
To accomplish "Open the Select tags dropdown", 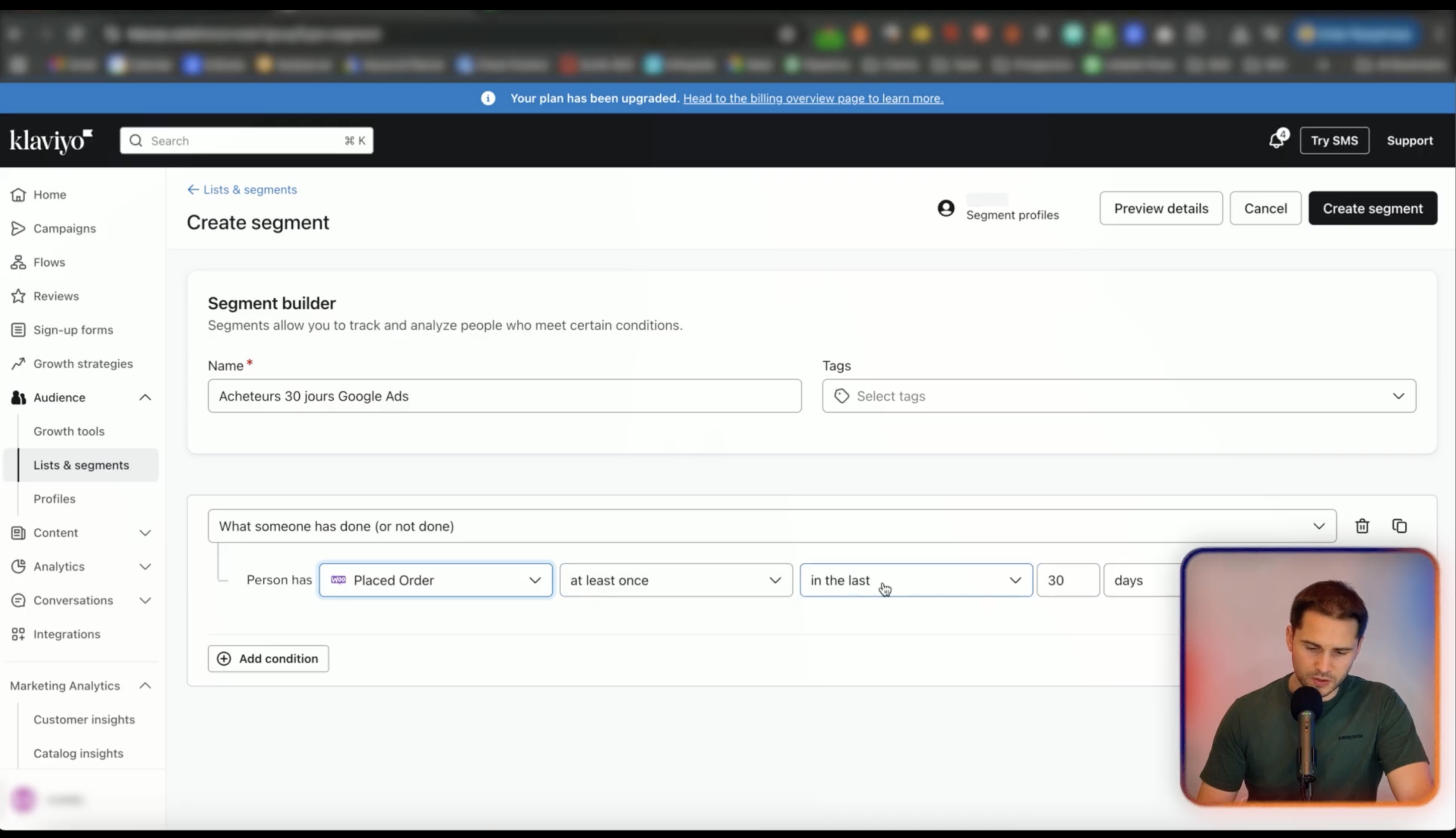I will click(x=1119, y=396).
